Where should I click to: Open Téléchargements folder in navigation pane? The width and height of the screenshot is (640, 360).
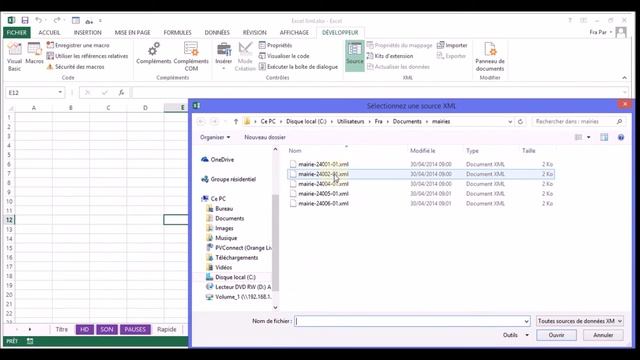click(x=232, y=258)
